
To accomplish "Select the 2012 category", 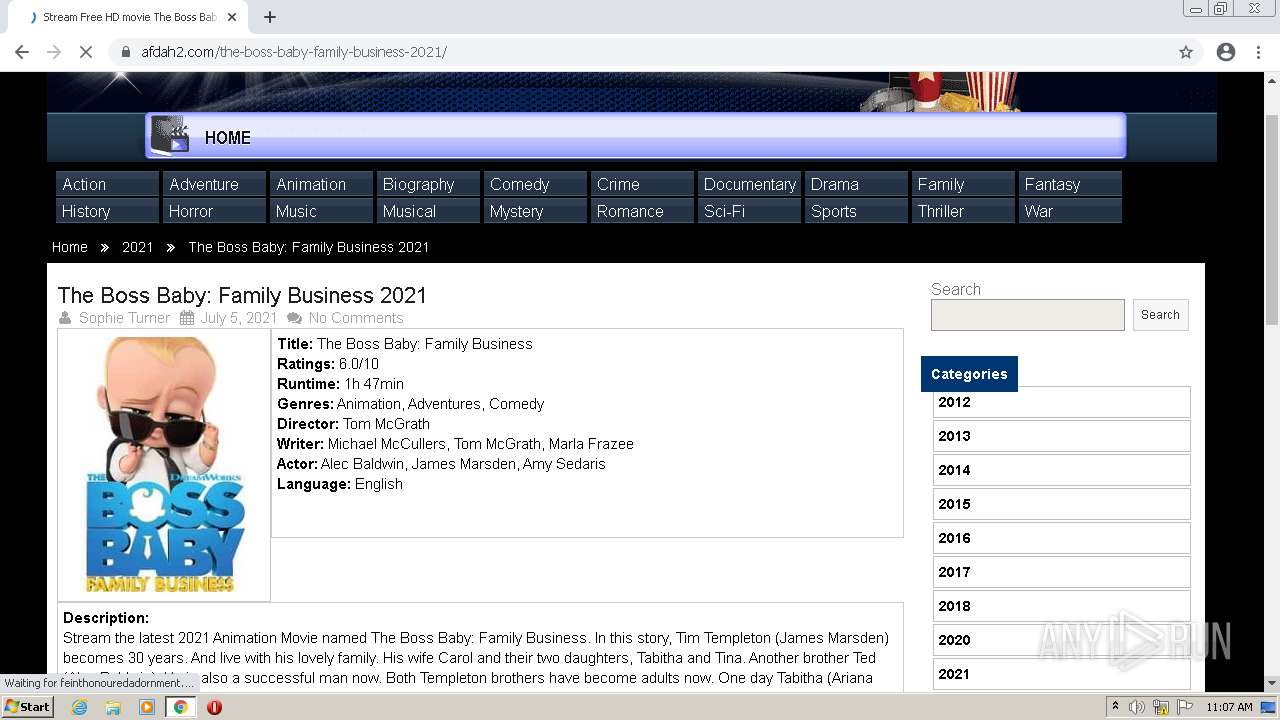I will click(1061, 402).
